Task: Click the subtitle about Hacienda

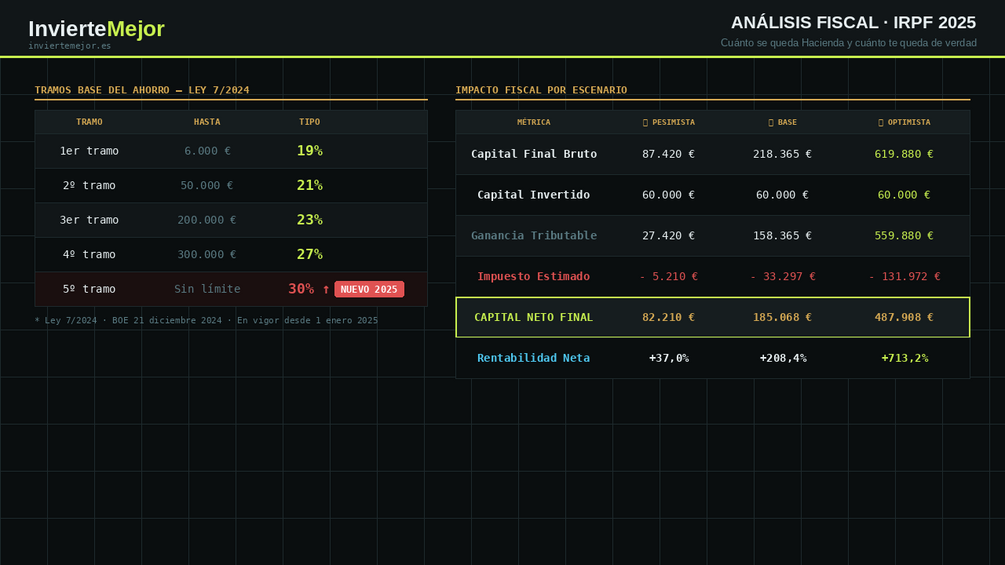Action: click(848, 43)
